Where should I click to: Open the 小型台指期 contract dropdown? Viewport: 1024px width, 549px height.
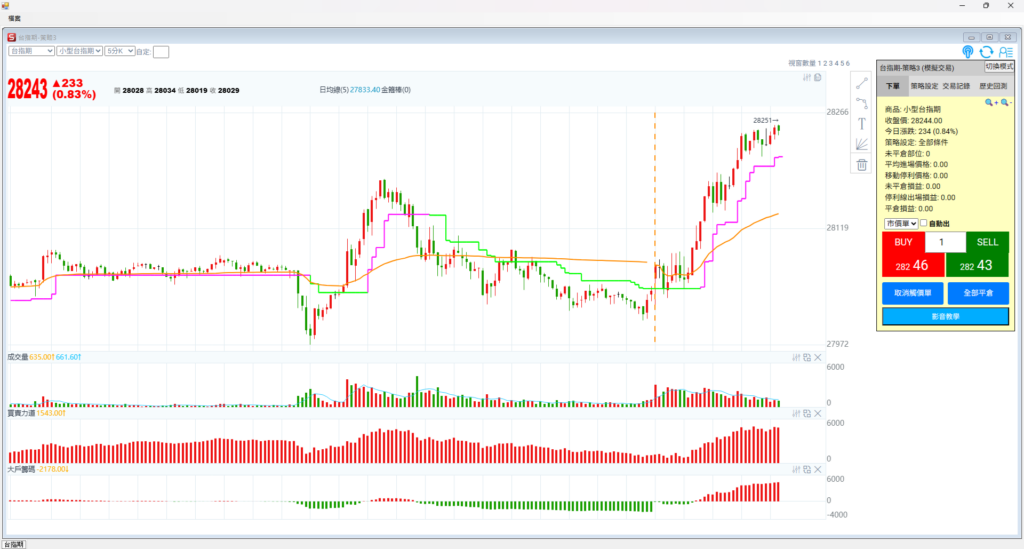[79, 50]
